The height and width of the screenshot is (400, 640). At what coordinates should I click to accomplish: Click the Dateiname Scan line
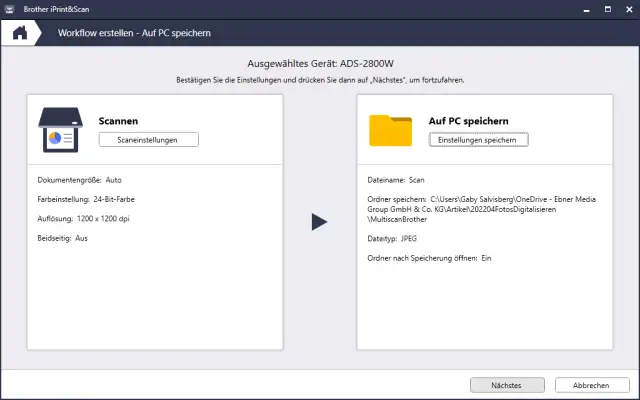click(x=397, y=180)
